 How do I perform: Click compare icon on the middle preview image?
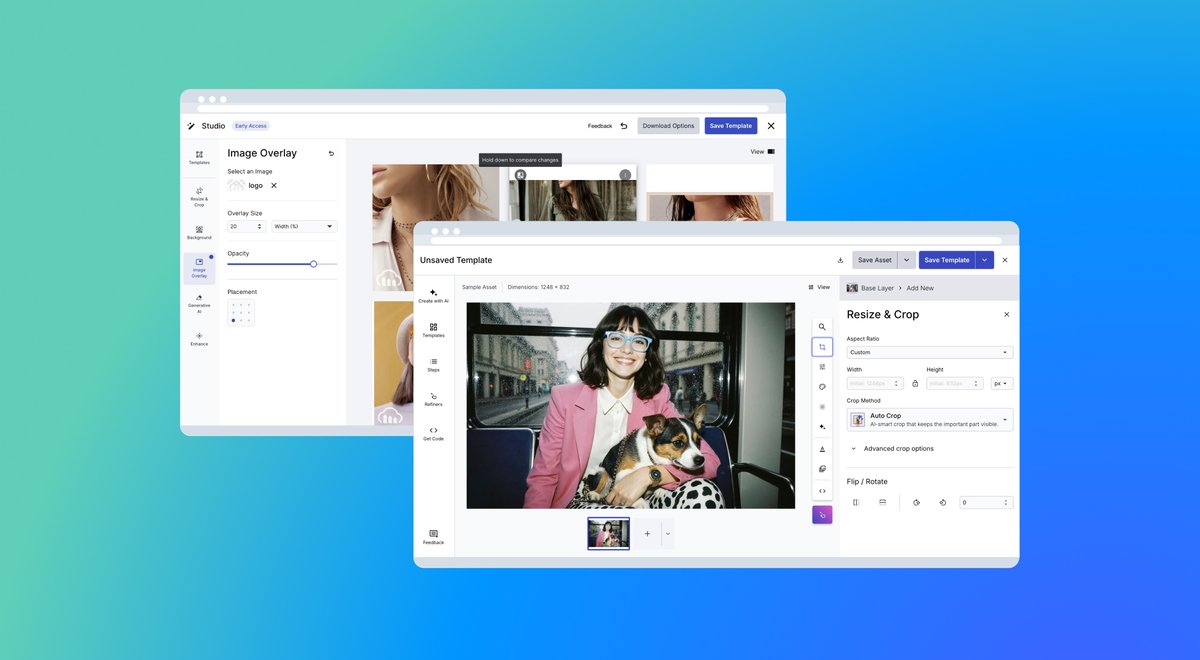[x=520, y=175]
